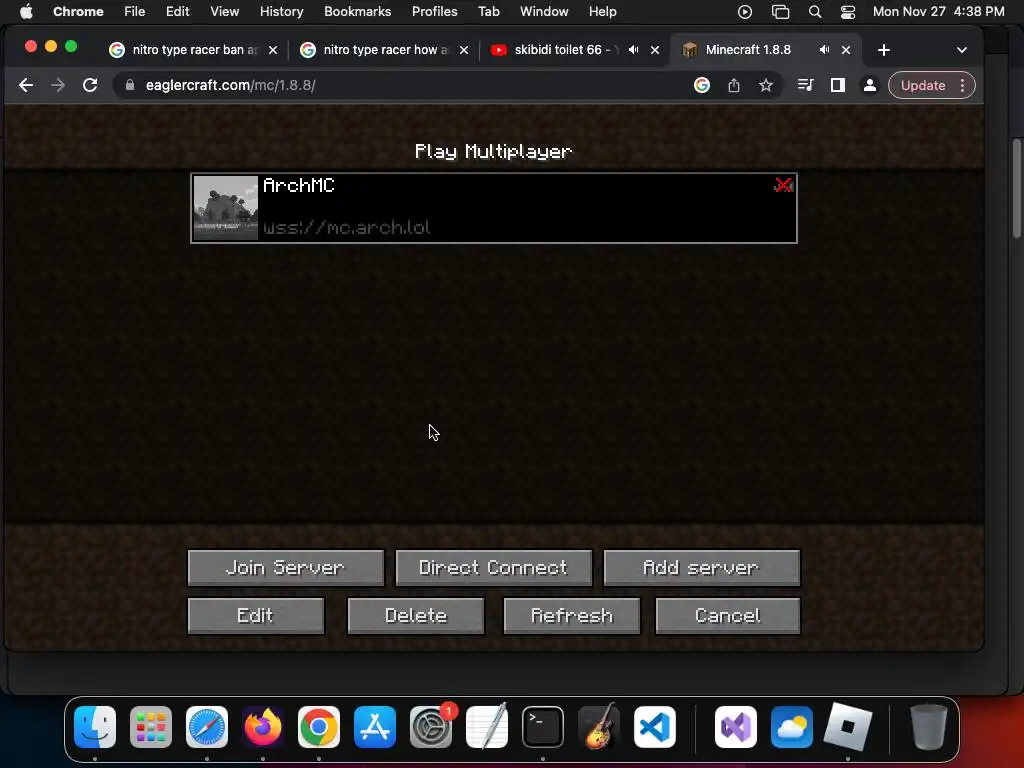Close the Minecraft 1.8.8 tab
1024x768 pixels.
(x=846, y=50)
